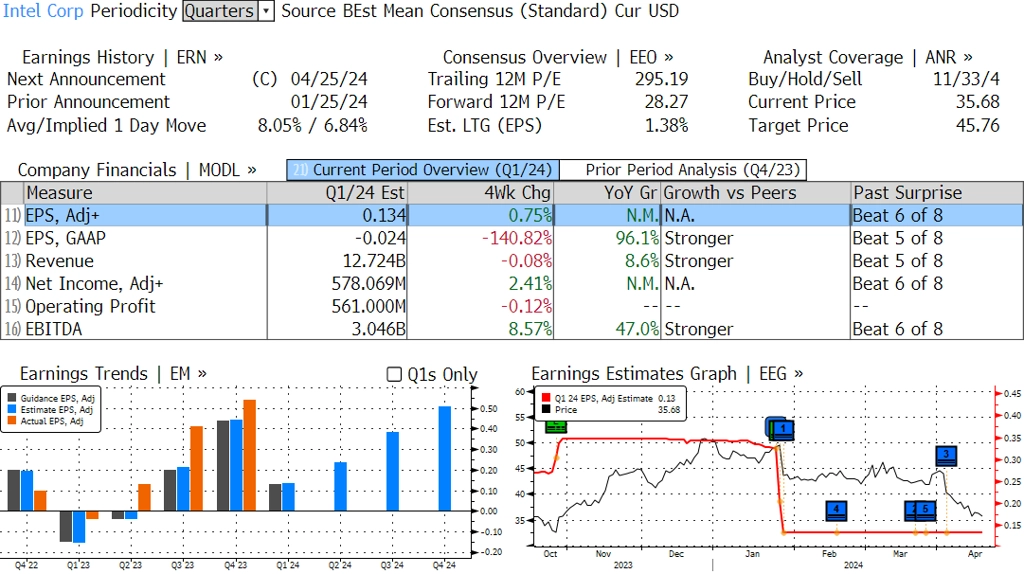
Task: Click the Q1/24 Est column header
Action: (337, 193)
